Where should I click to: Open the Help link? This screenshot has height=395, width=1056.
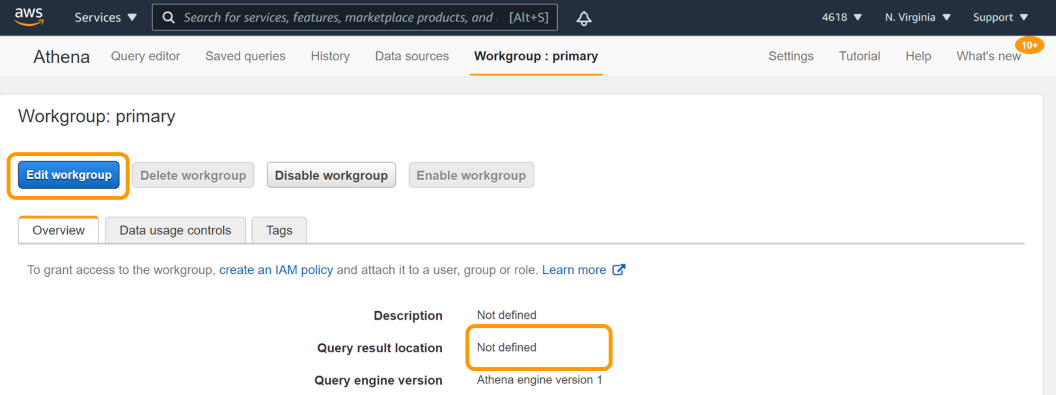click(x=918, y=57)
